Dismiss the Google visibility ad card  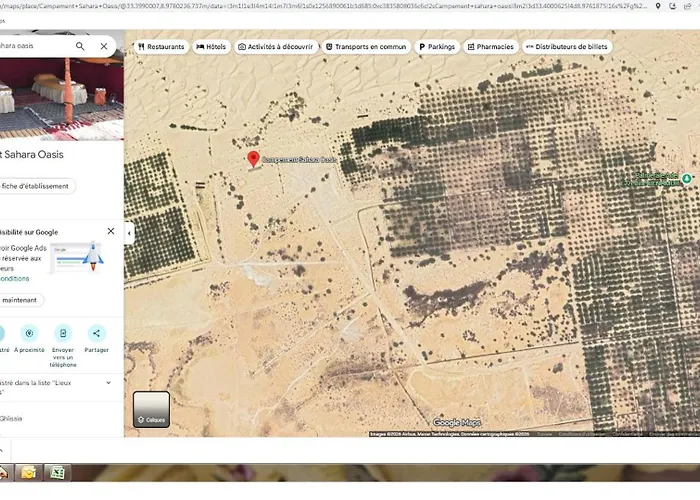[x=111, y=231]
